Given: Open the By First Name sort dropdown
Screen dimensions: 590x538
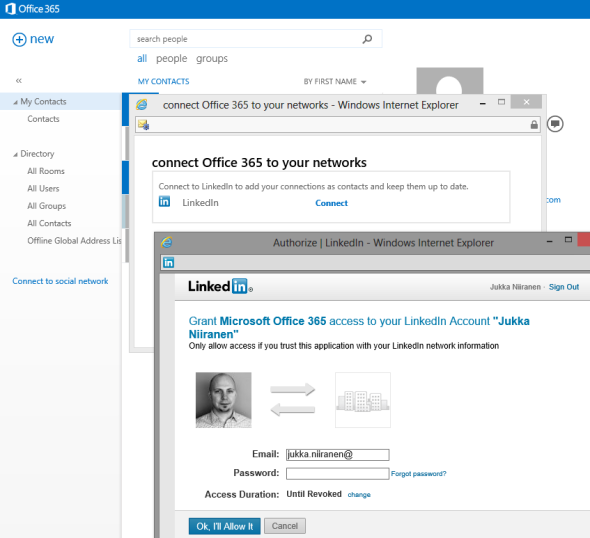Looking at the screenshot, I should point(335,82).
